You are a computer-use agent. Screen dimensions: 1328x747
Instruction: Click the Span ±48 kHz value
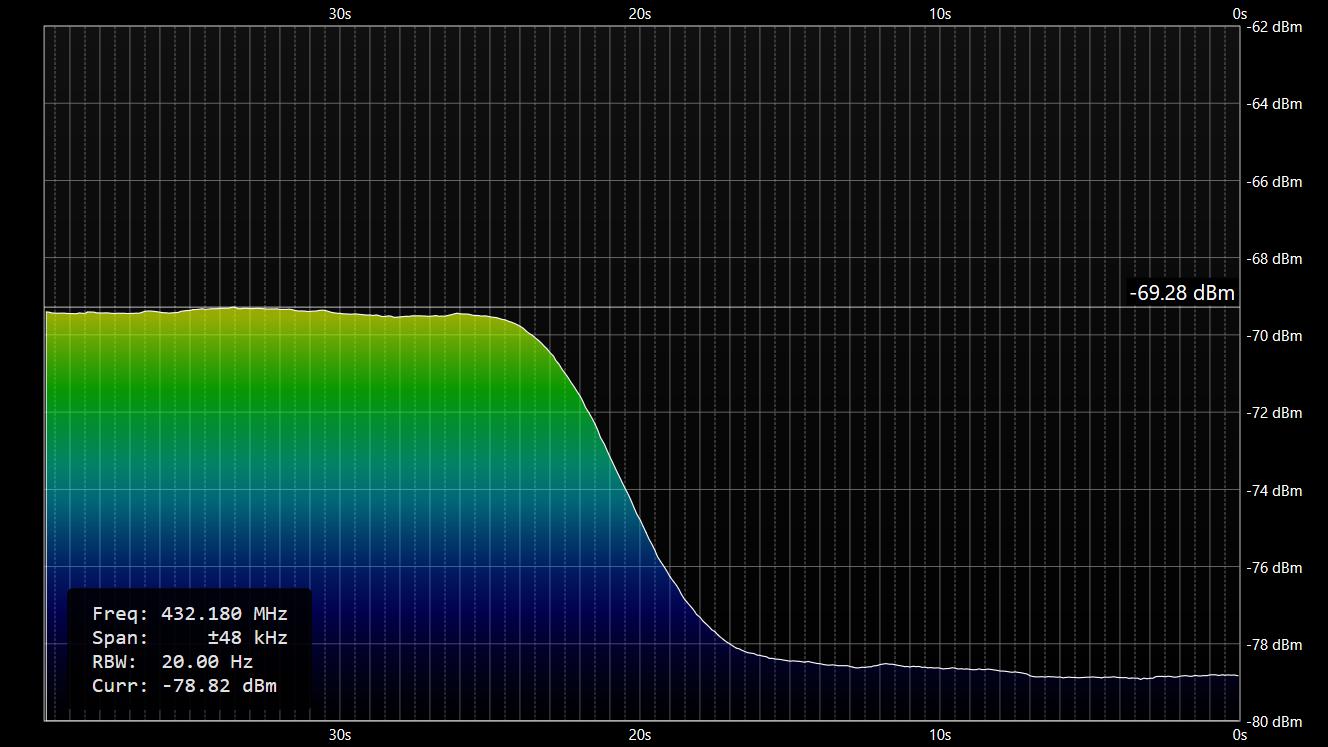[x=249, y=638]
